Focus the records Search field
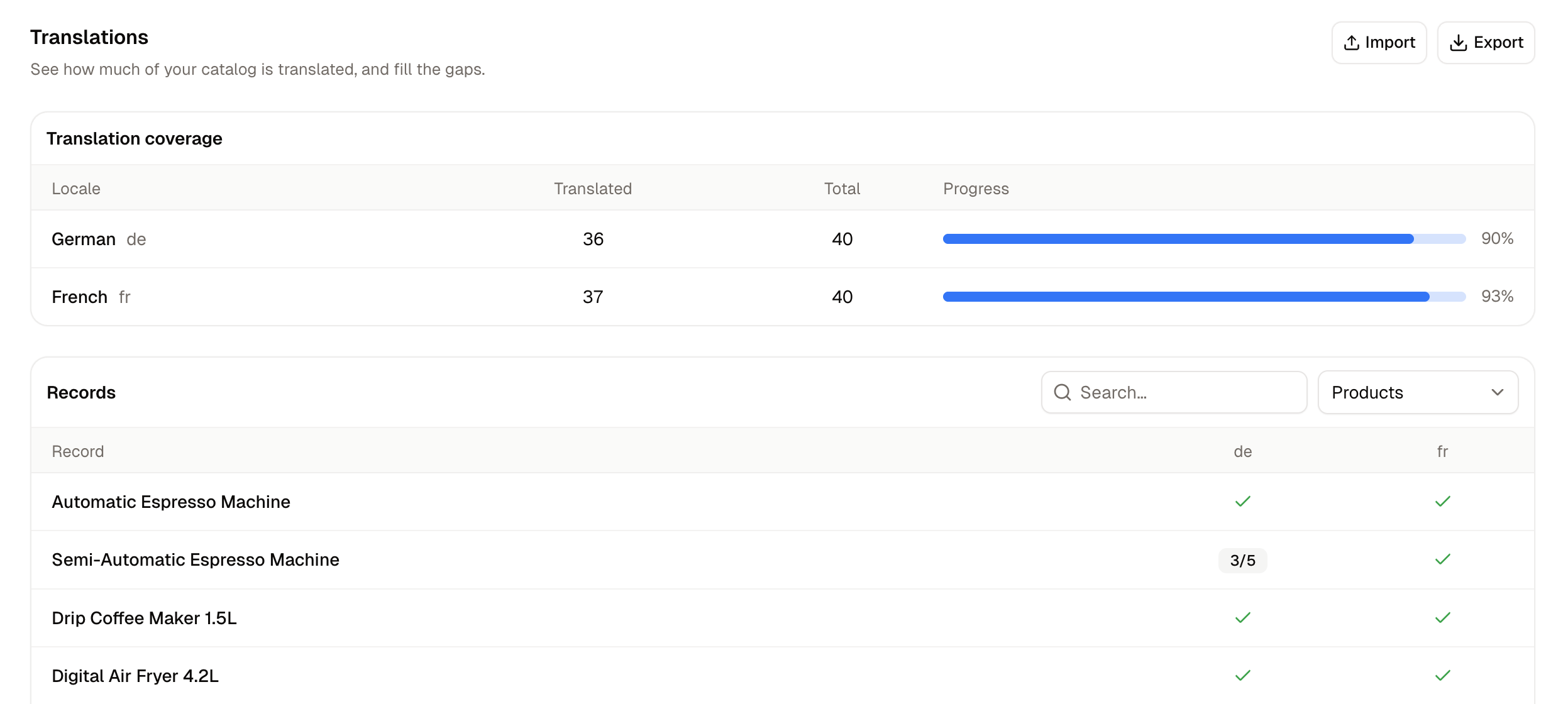Image resolution: width=1568 pixels, height=704 pixels. 1174,392
